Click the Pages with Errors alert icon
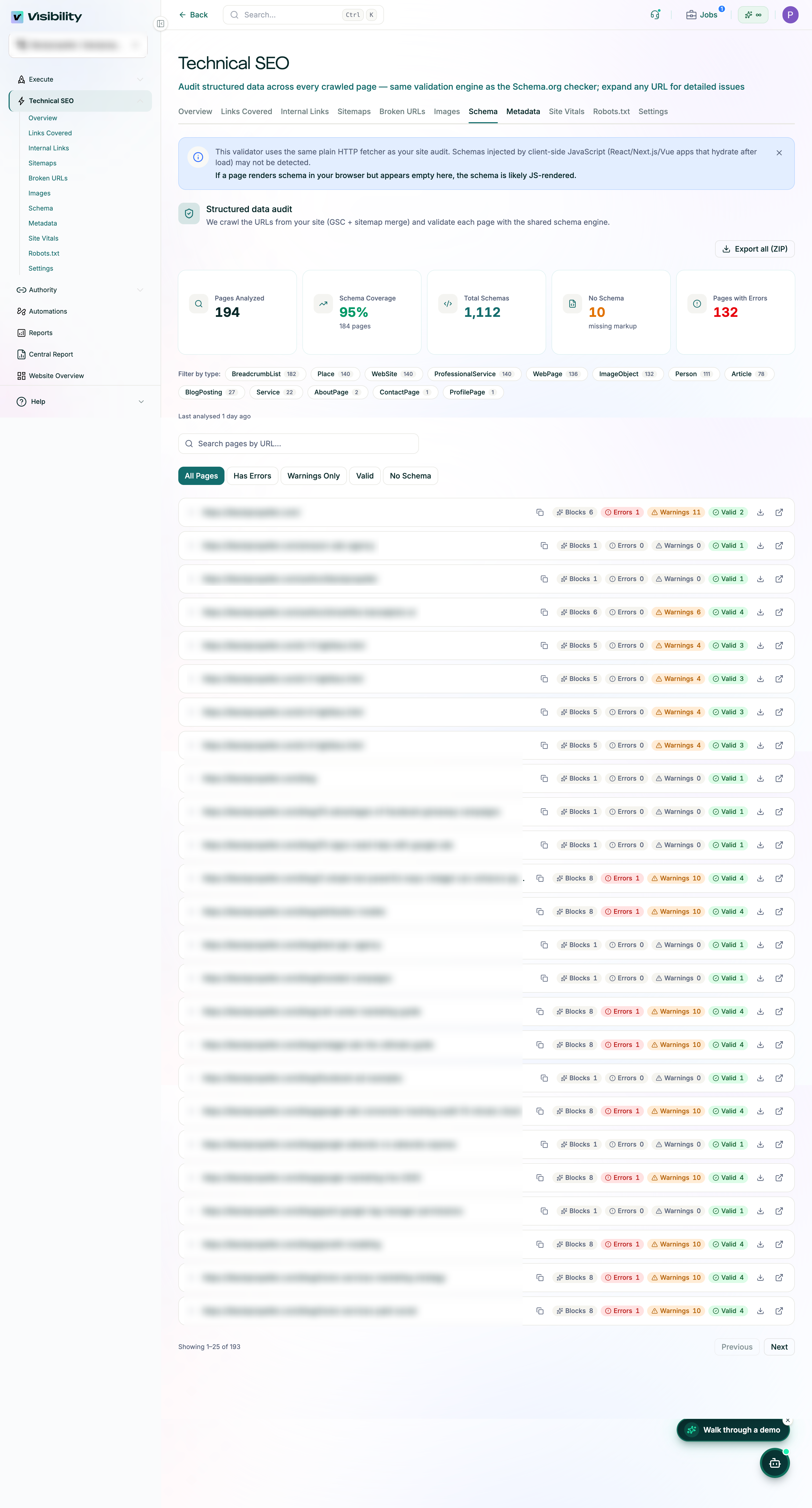The height and width of the screenshot is (1508, 812). [x=697, y=304]
